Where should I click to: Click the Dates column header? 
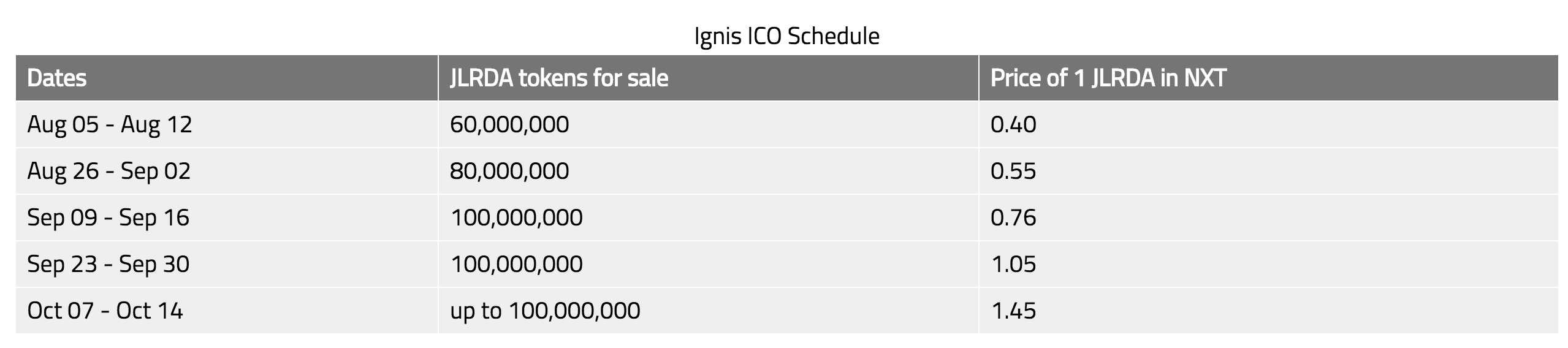(57, 78)
